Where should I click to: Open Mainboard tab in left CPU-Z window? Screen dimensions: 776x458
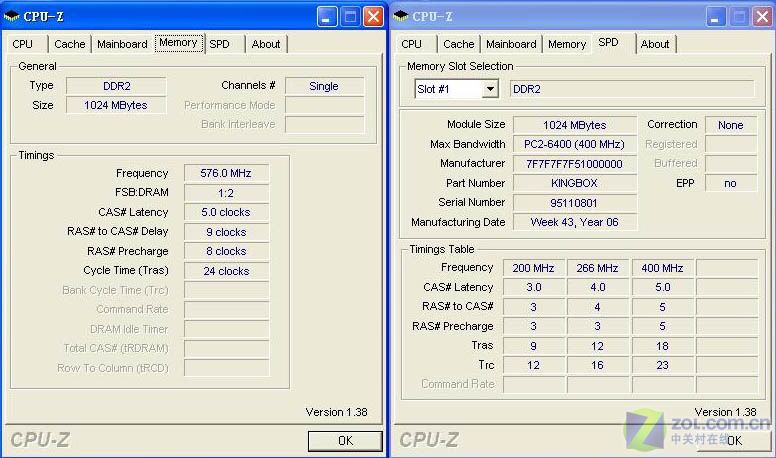(x=122, y=44)
